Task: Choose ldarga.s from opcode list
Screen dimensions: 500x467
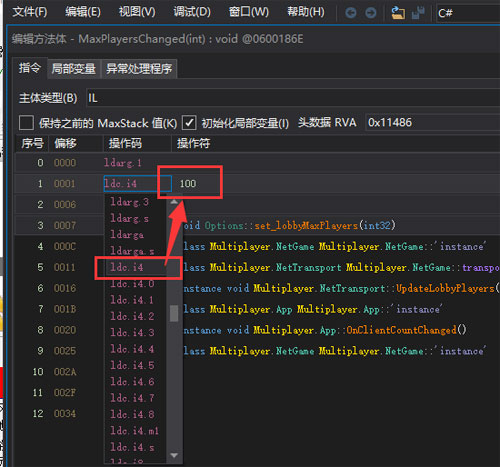Action: 132,251
